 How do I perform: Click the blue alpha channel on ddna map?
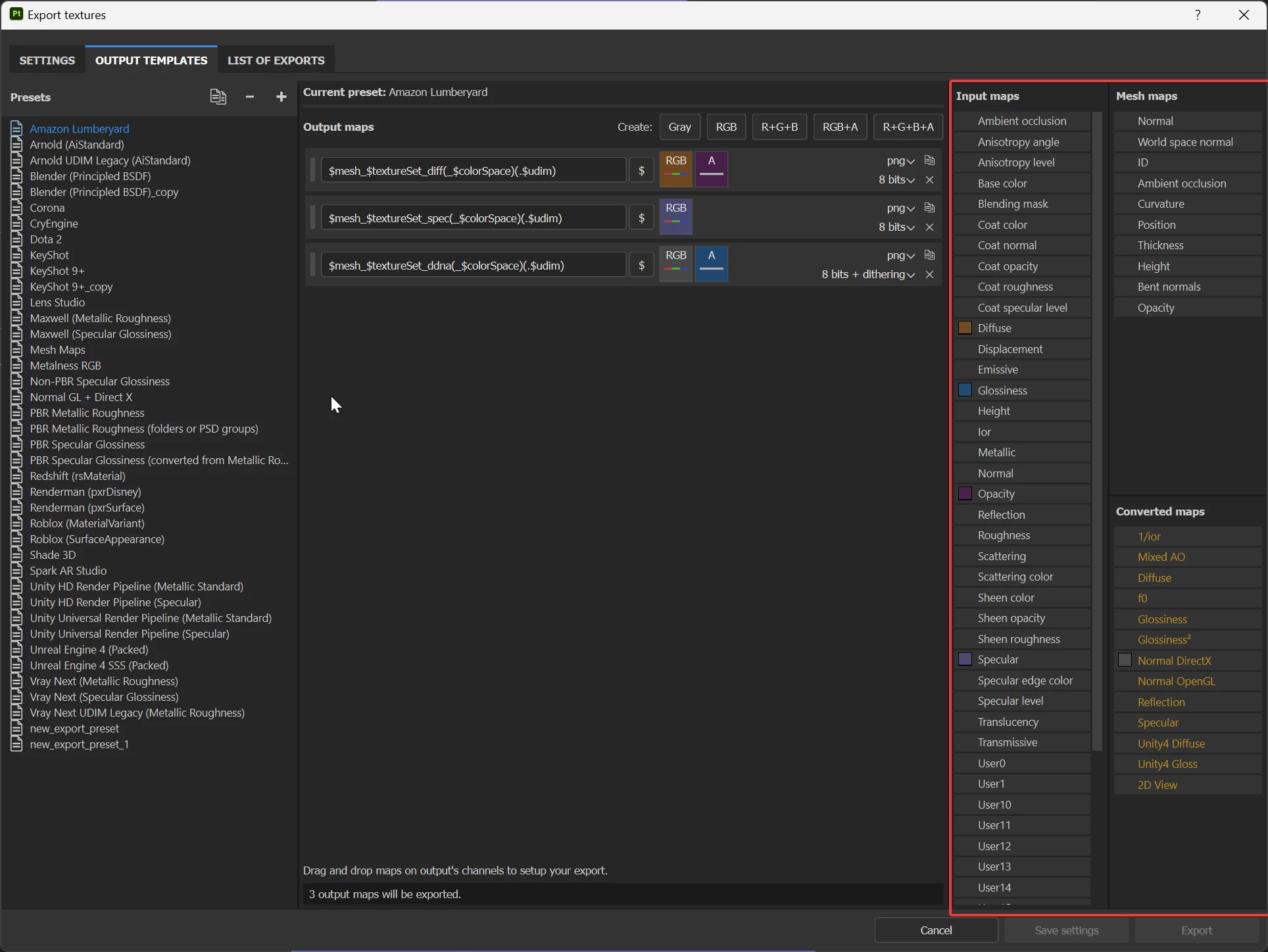[712, 264]
